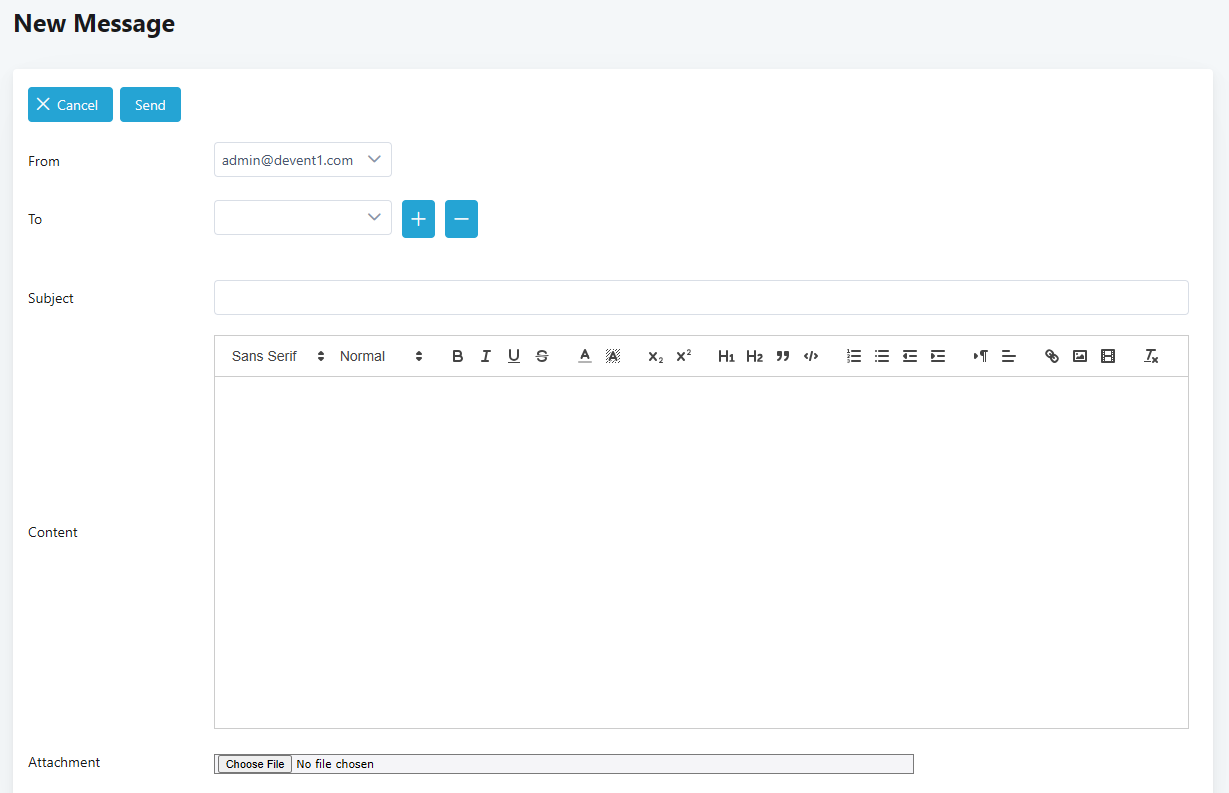Click the Subject input field
This screenshot has height=793, width=1229.
[x=700, y=298]
